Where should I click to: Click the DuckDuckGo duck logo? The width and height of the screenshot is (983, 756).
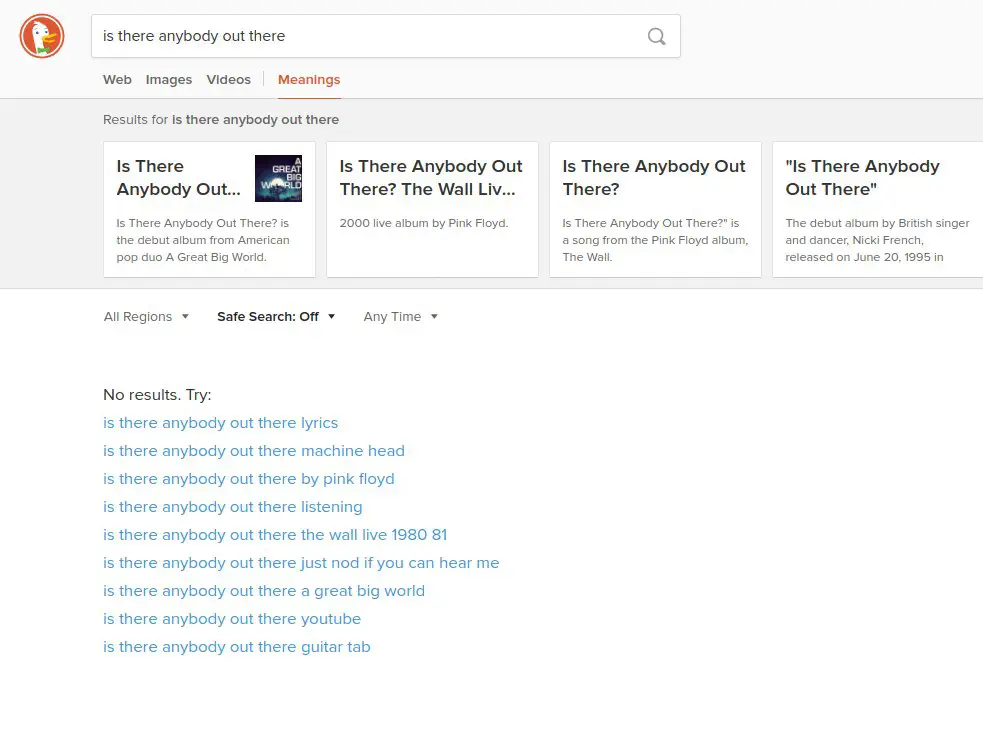[x=42, y=36]
